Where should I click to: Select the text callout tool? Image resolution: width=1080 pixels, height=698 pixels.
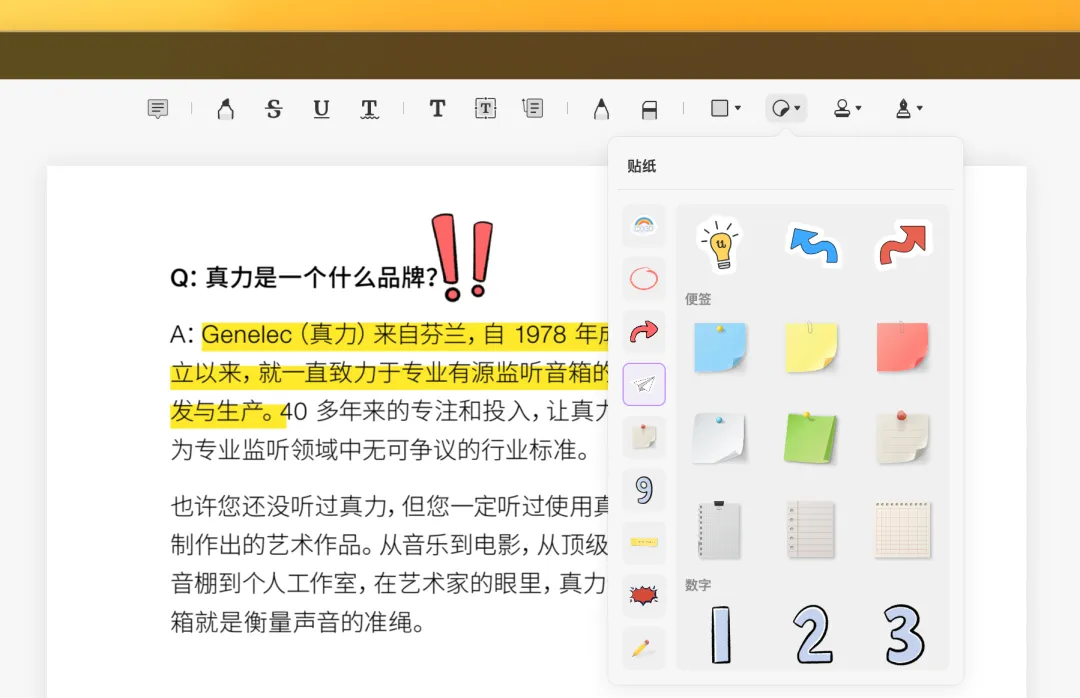pyautogui.click(x=532, y=108)
